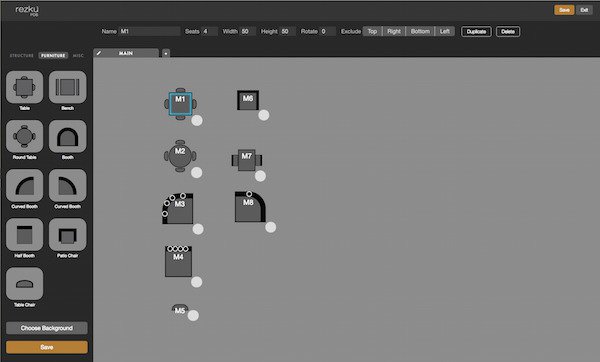Select the square Table furniture icon
The width and height of the screenshot is (600, 362).
[24, 87]
